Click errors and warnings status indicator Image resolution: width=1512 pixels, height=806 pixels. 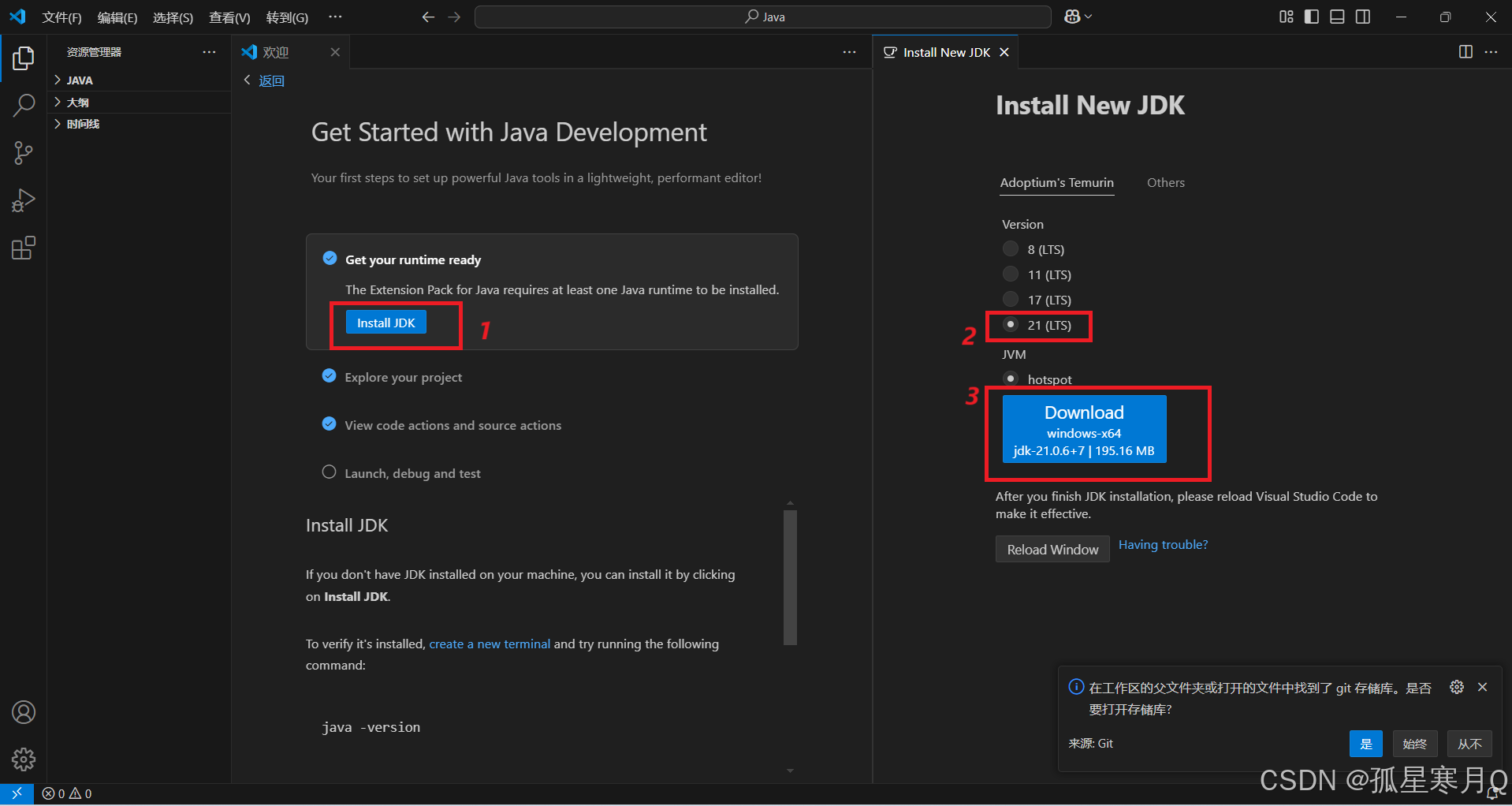pyautogui.click(x=67, y=793)
